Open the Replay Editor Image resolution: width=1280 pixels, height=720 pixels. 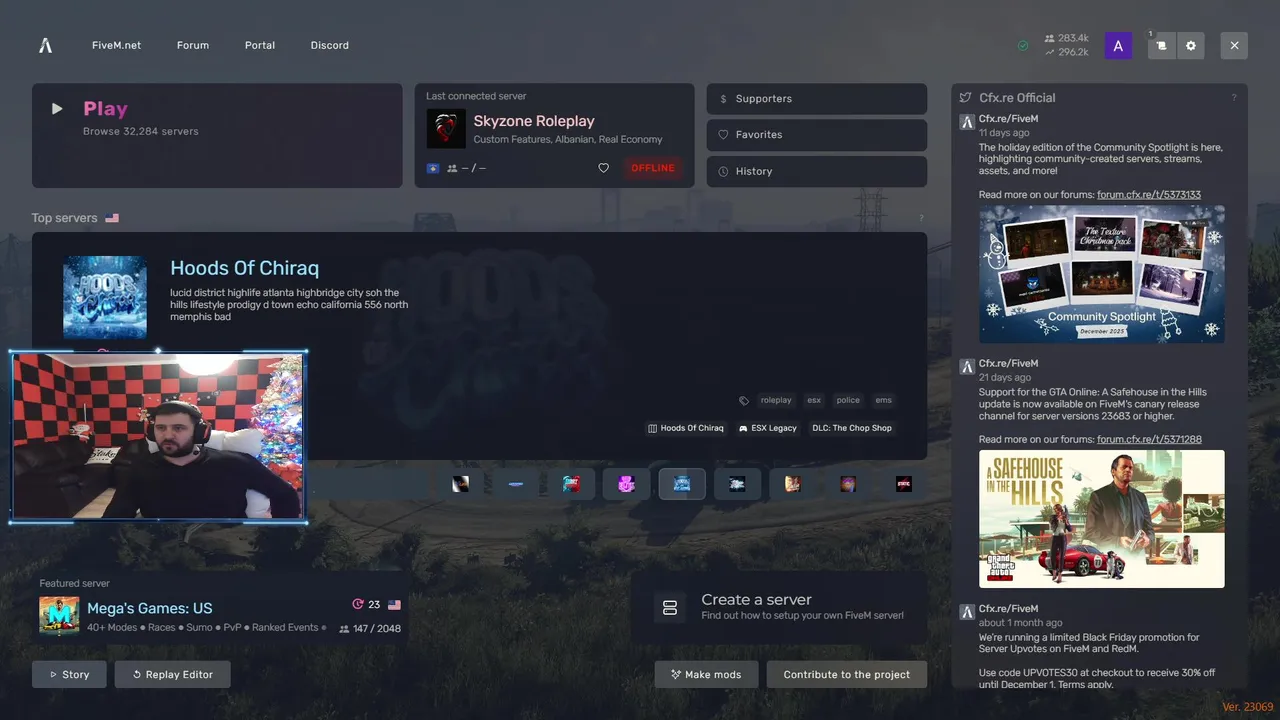click(172, 674)
